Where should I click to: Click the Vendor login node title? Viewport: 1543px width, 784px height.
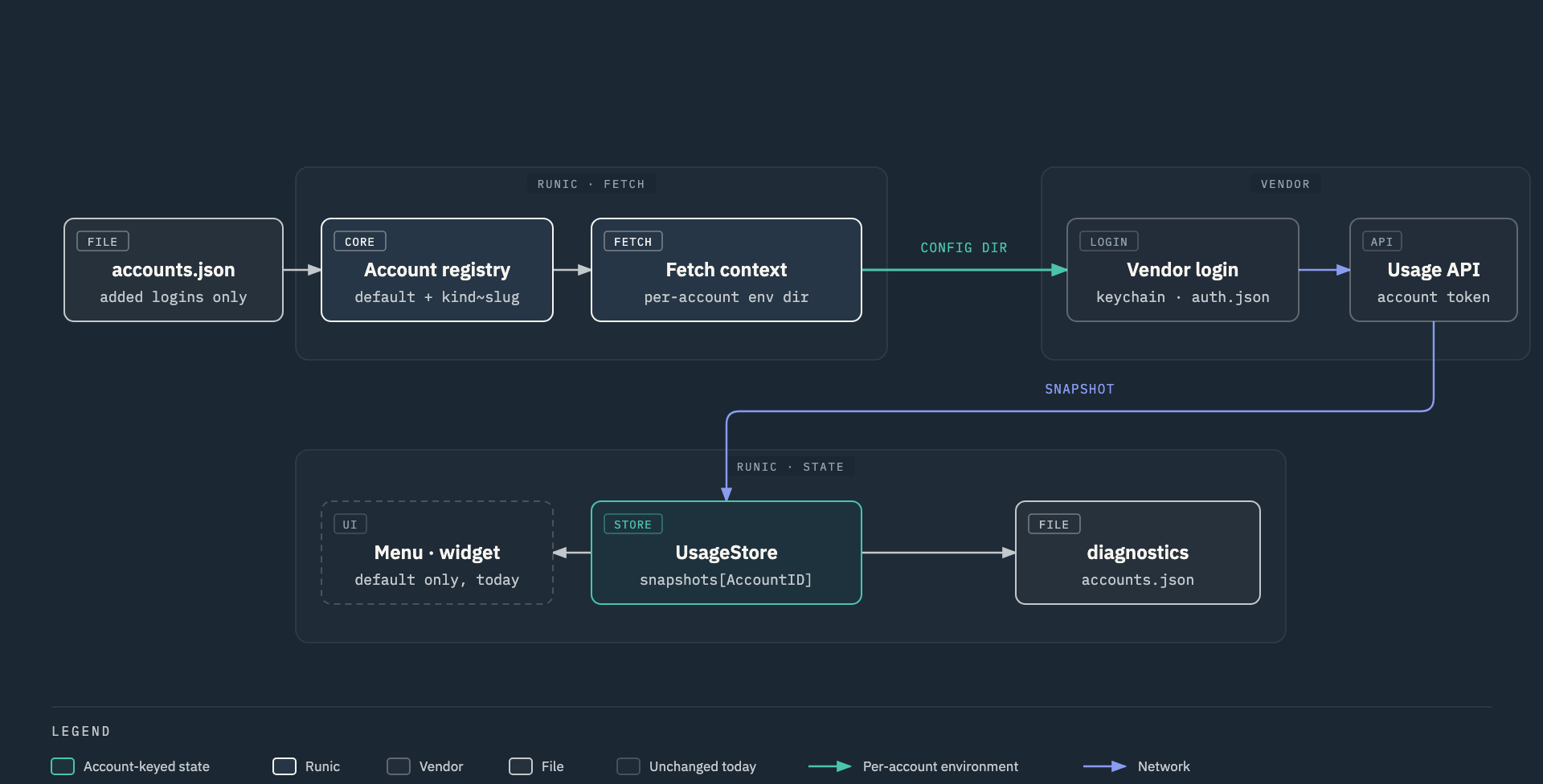click(x=1183, y=270)
